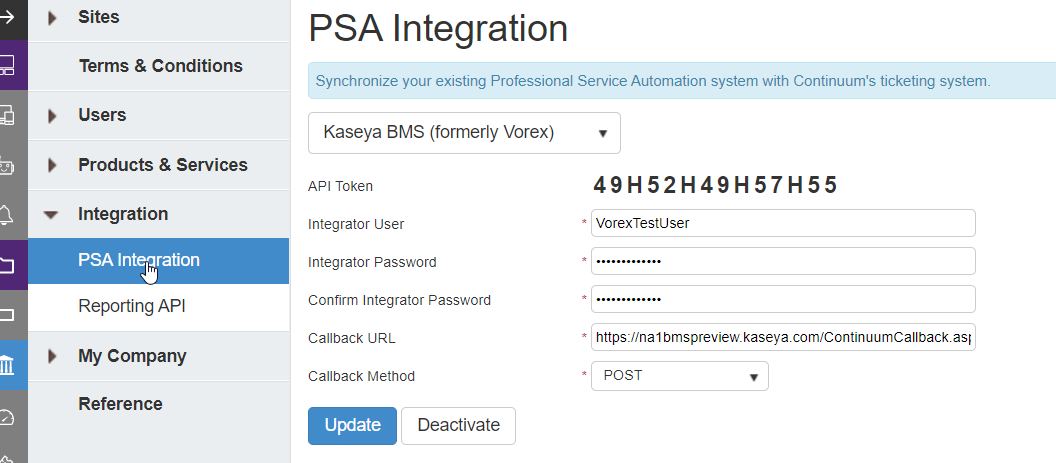Click the folder icon in left strip

(7, 265)
